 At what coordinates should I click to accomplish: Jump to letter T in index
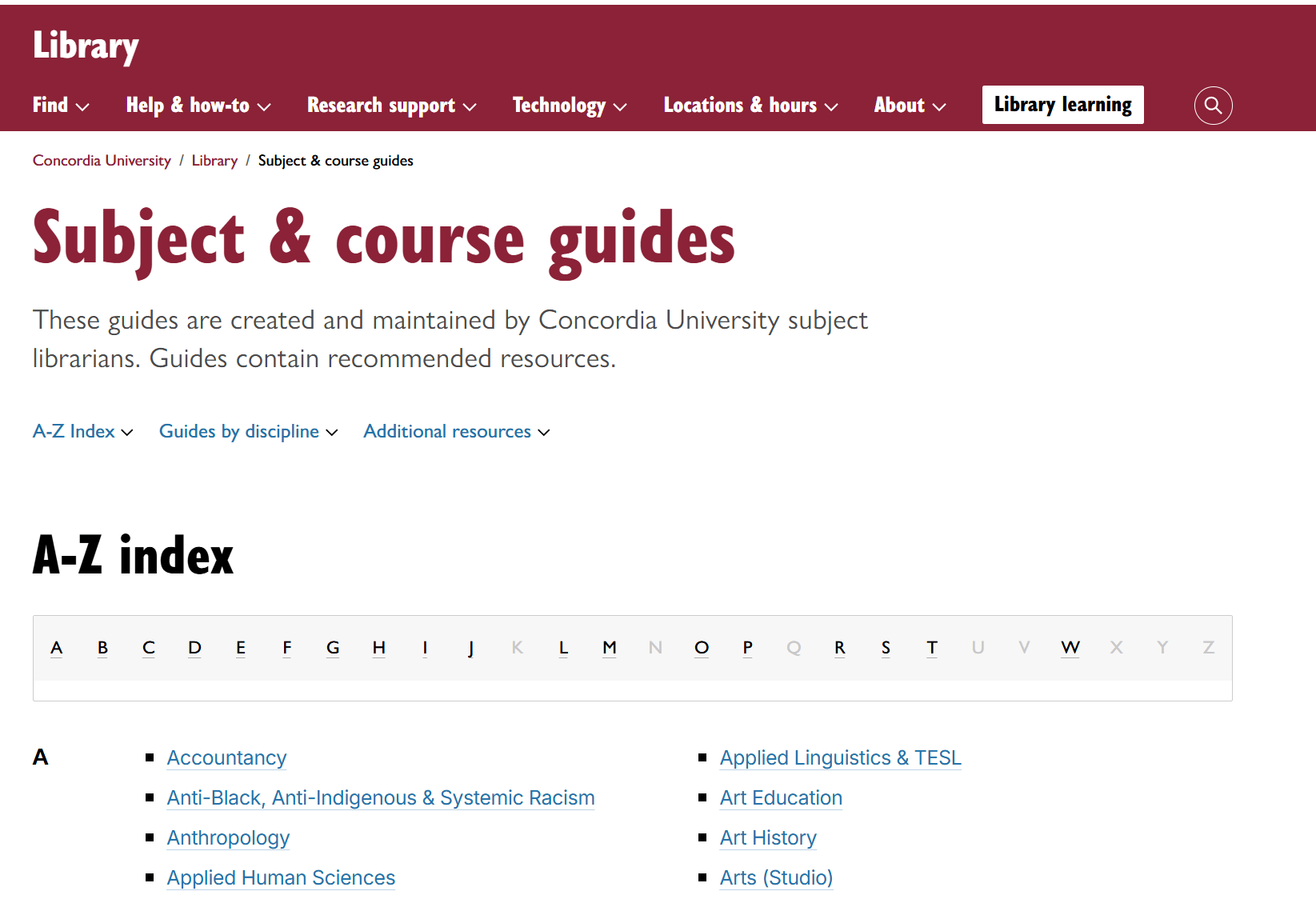click(x=932, y=648)
